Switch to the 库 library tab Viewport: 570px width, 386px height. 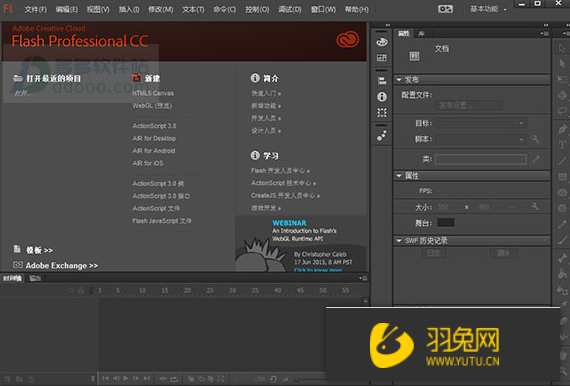click(421, 34)
